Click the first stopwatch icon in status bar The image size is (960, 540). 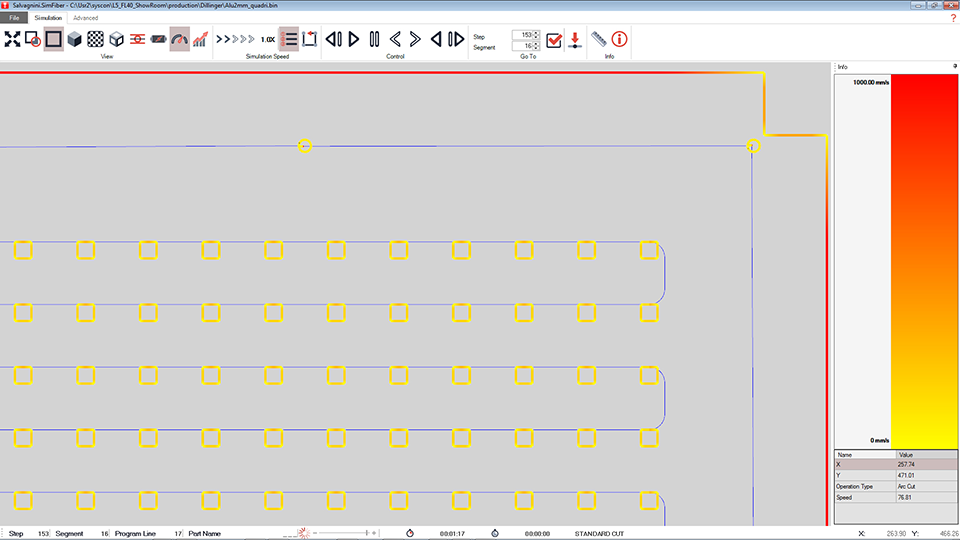[x=410, y=533]
